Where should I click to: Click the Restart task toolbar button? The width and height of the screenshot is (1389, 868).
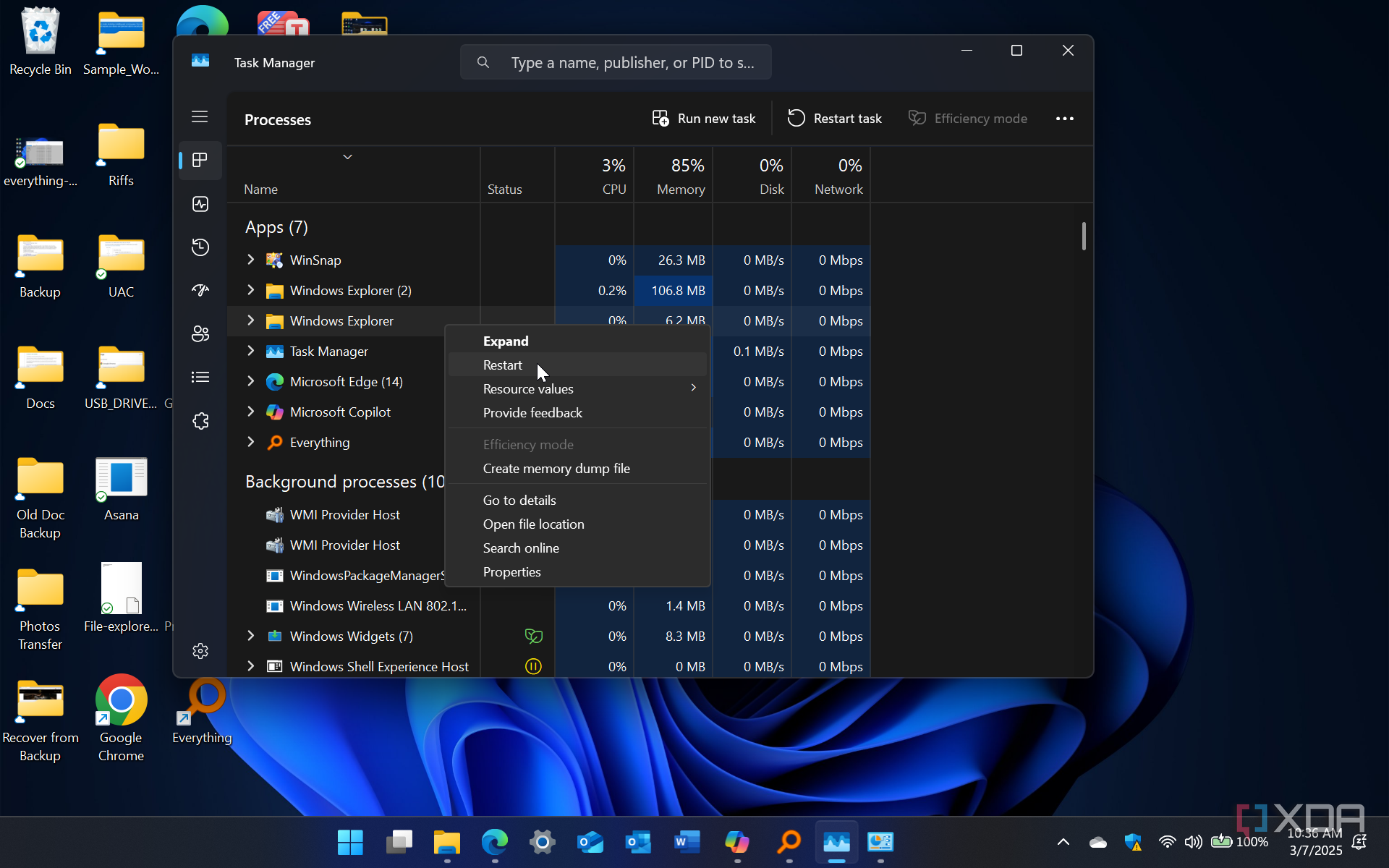point(833,118)
